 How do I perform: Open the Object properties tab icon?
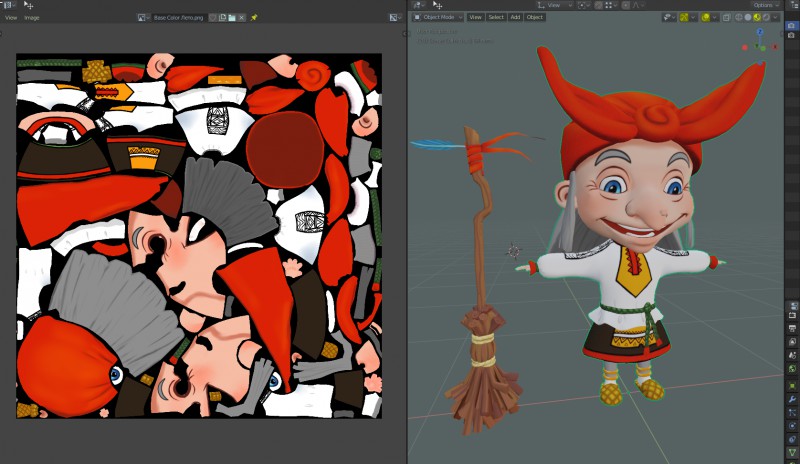(x=792, y=386)
